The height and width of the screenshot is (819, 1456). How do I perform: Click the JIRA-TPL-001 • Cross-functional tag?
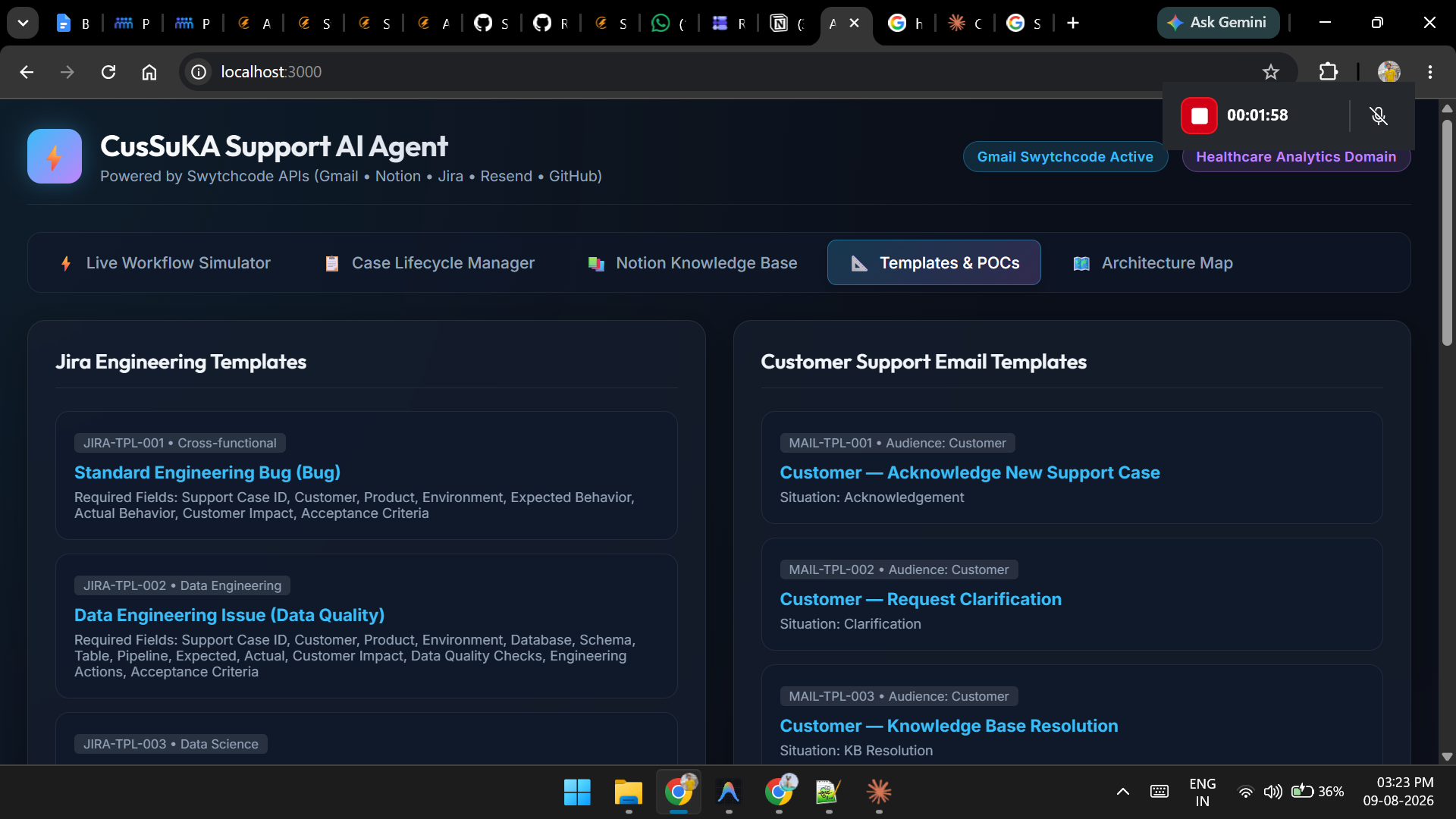click(180, 443)
